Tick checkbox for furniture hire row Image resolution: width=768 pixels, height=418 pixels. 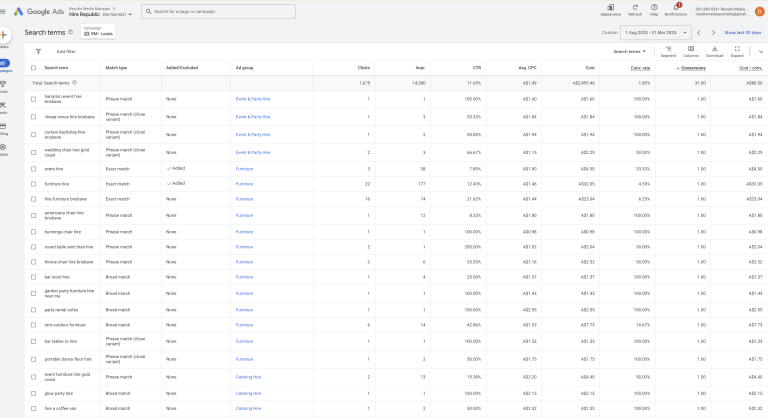coord(33,184)
